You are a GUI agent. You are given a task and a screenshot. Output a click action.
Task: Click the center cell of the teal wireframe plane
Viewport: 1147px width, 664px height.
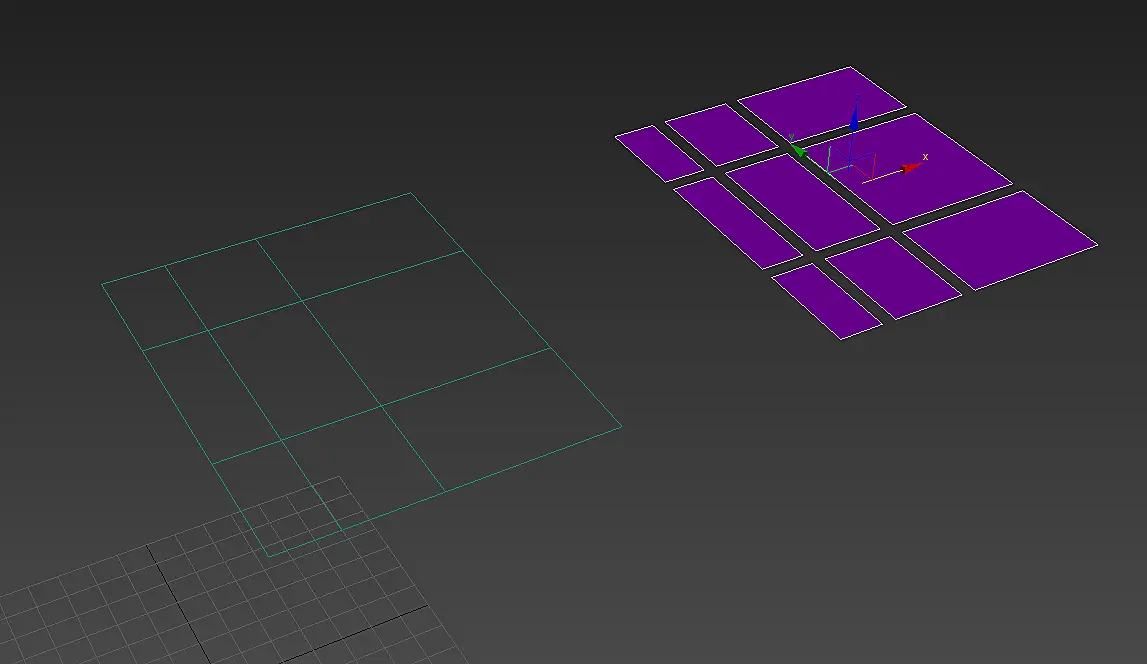coord(293,369)
